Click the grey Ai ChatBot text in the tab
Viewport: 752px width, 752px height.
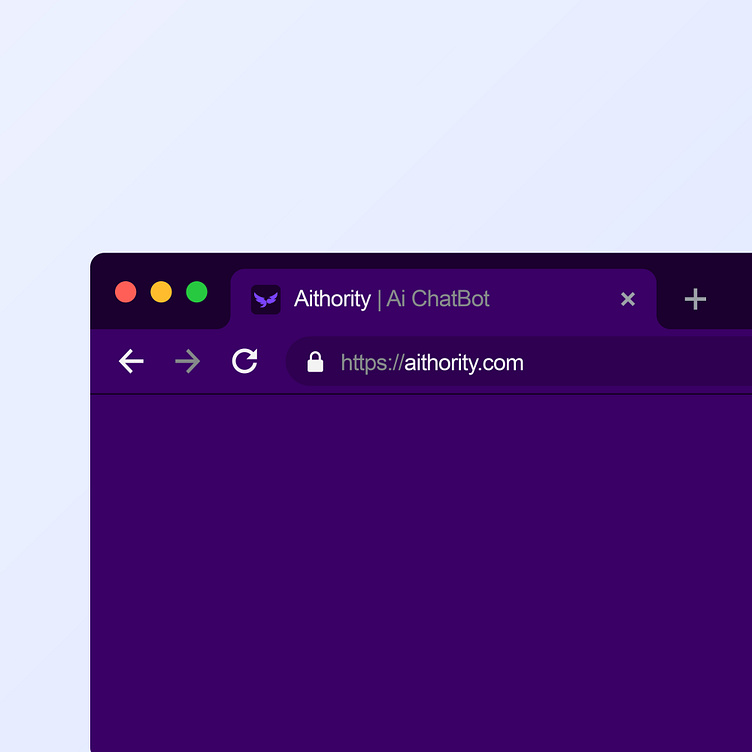[438, 299]
